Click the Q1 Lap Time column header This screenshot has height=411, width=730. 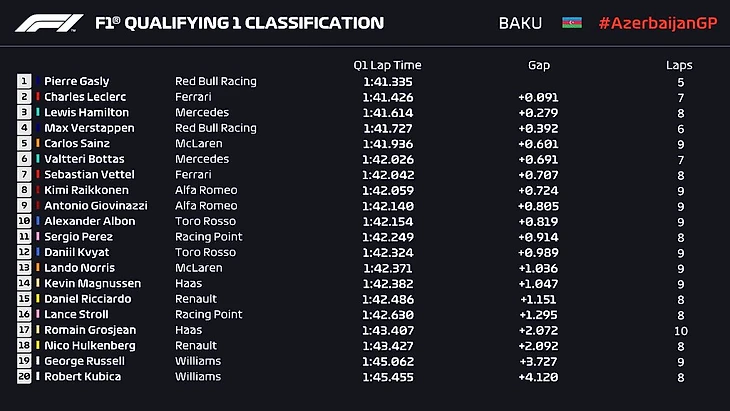click(x=387, y=65)
